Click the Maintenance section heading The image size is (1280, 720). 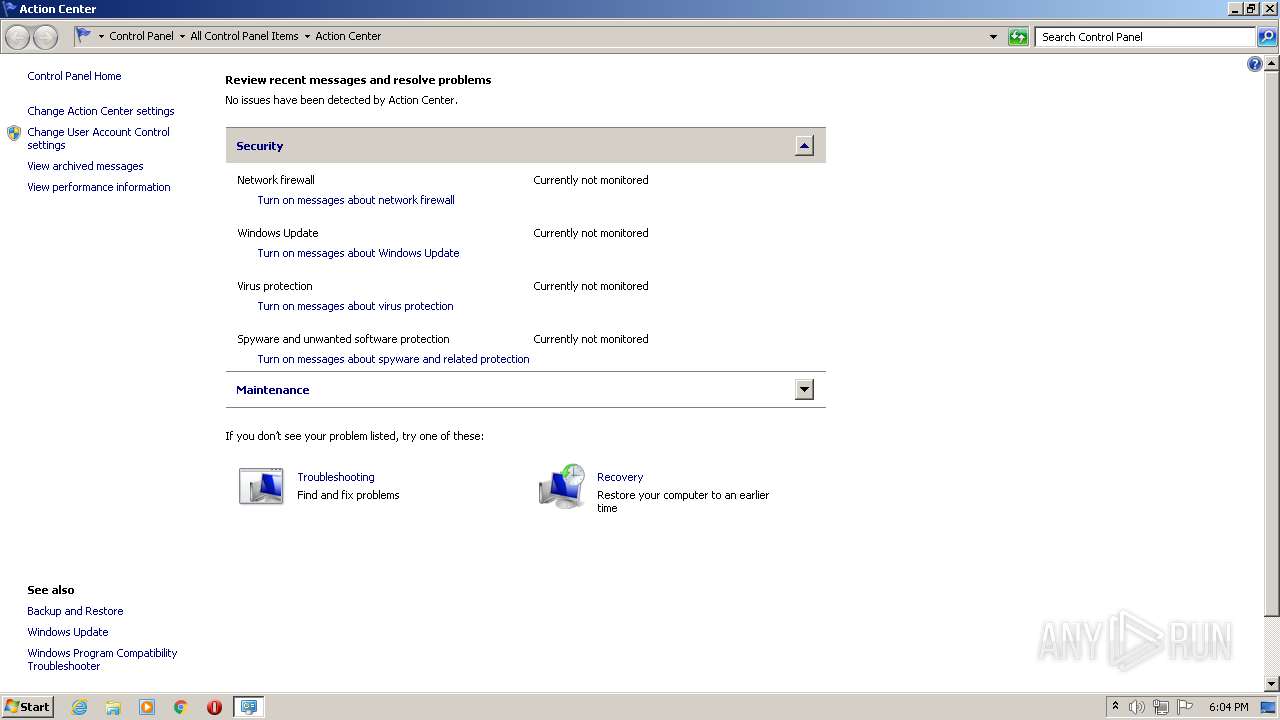pyautogui.click(x=272, y=390)
